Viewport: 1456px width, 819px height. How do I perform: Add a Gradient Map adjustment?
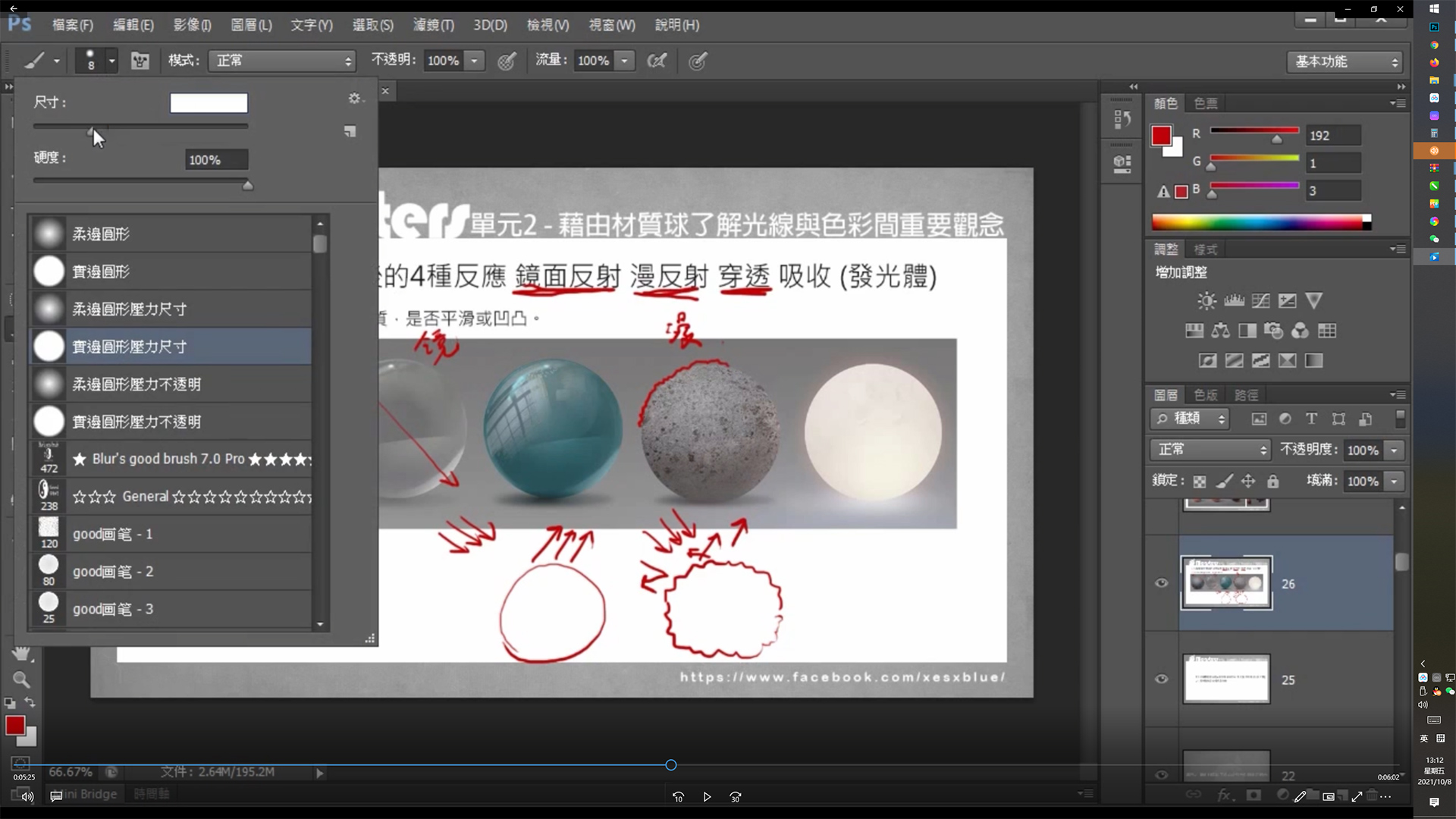pos(1314,360)
